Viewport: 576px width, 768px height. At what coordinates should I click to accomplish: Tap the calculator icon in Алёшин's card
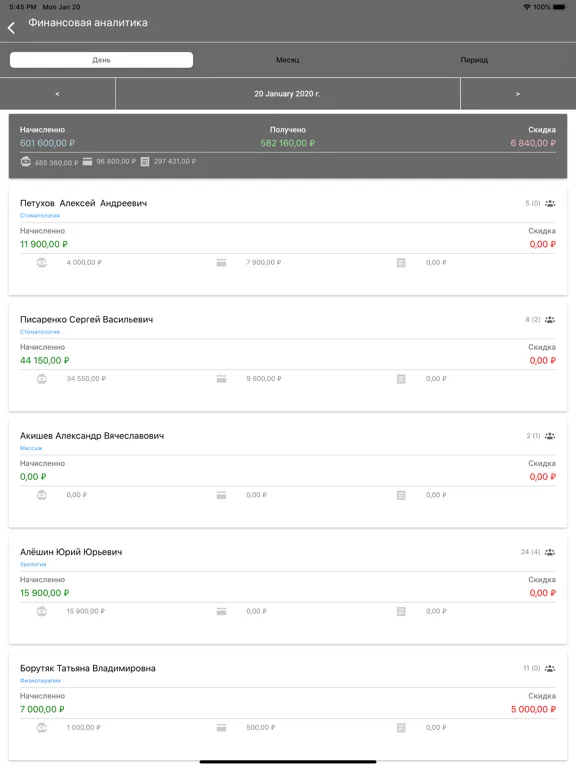(401, 611)
